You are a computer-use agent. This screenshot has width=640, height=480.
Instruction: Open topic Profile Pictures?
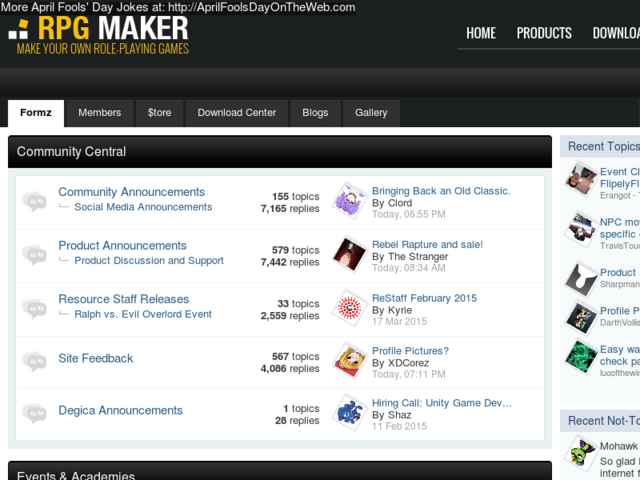(410, 351)
